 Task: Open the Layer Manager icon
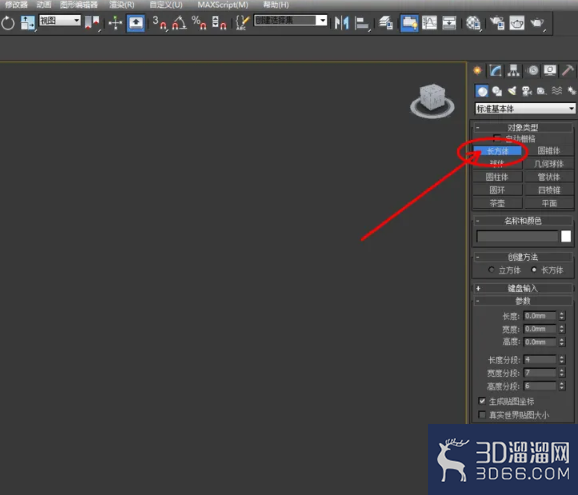point(386,23)
